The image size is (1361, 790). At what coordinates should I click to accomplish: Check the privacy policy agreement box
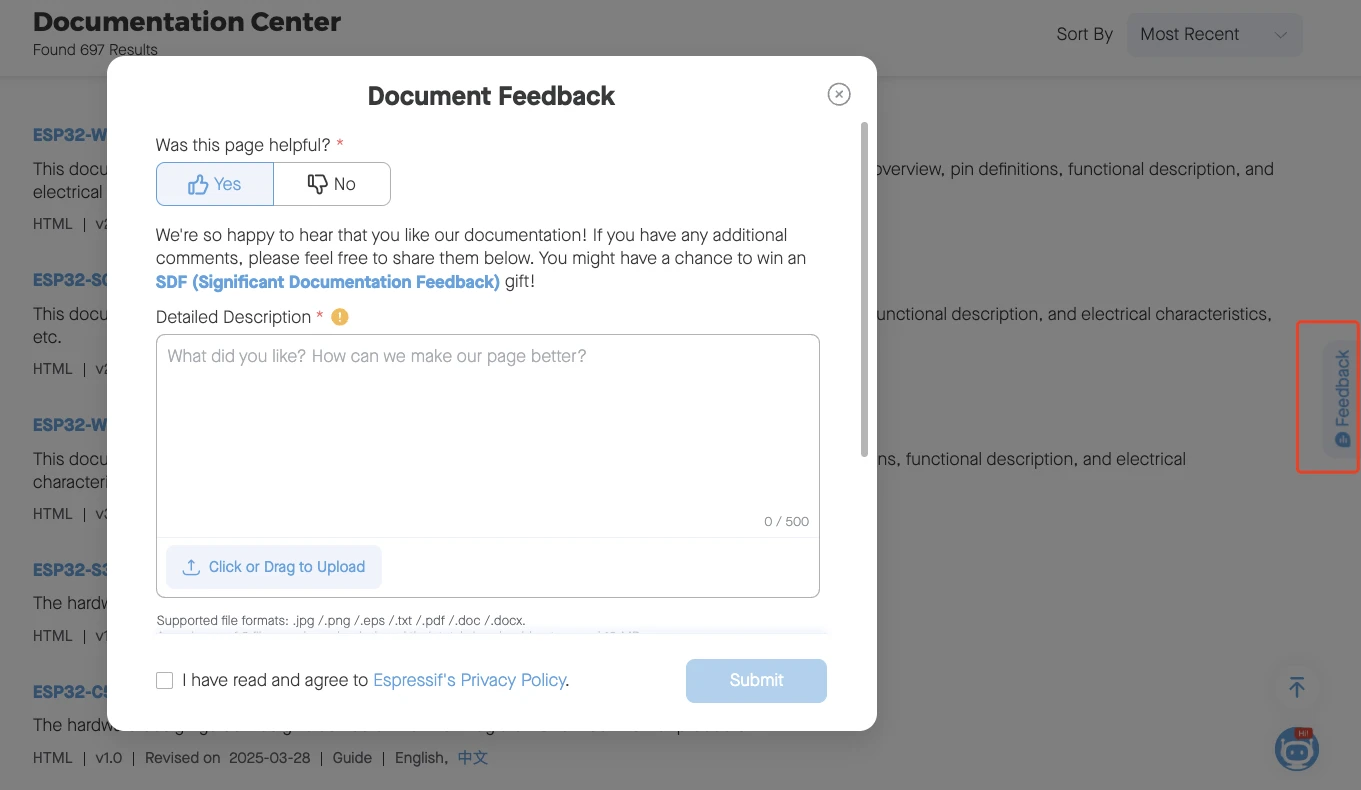click(x=164, y=680)
